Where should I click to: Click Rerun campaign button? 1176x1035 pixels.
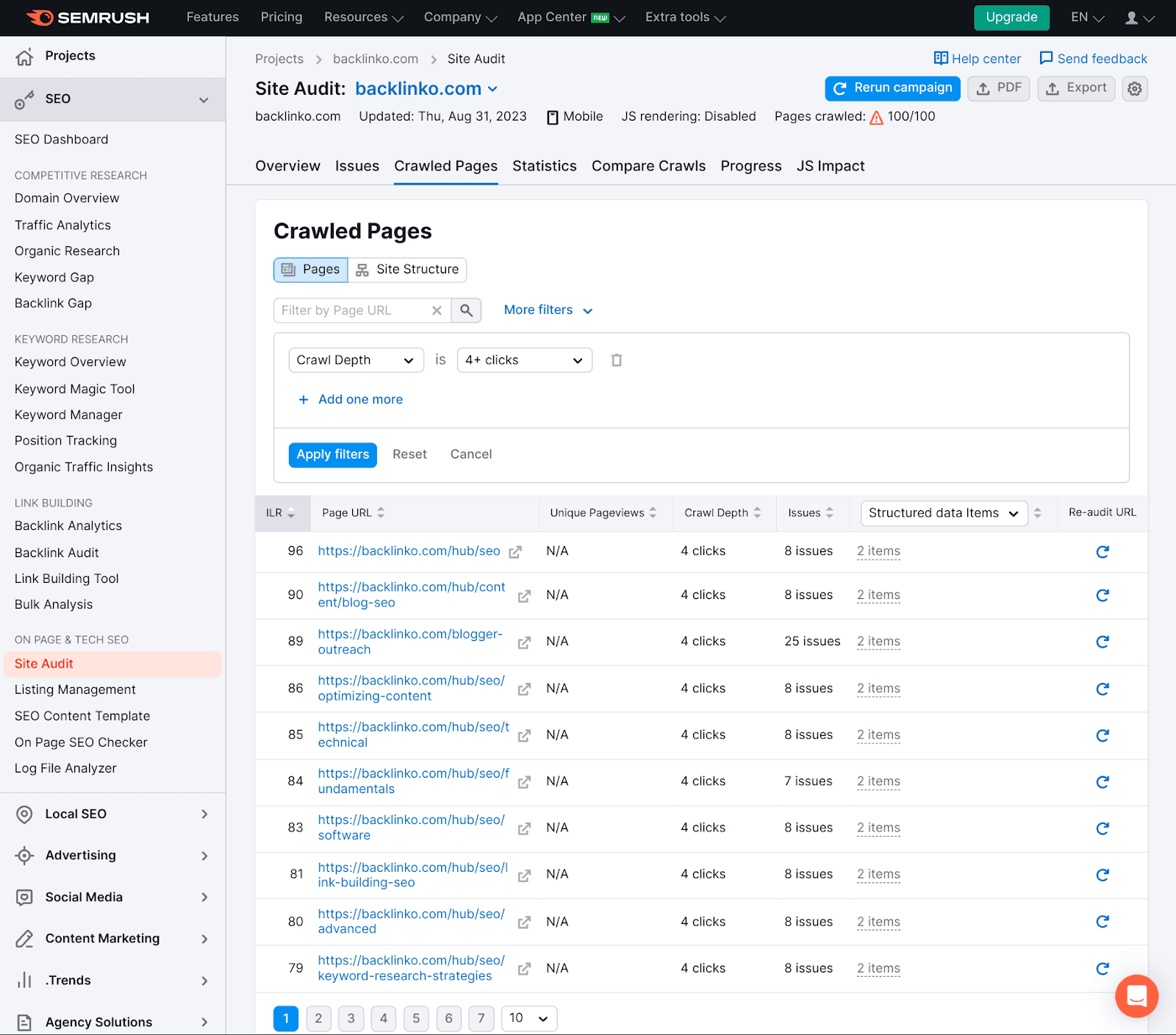coord(892,88)
